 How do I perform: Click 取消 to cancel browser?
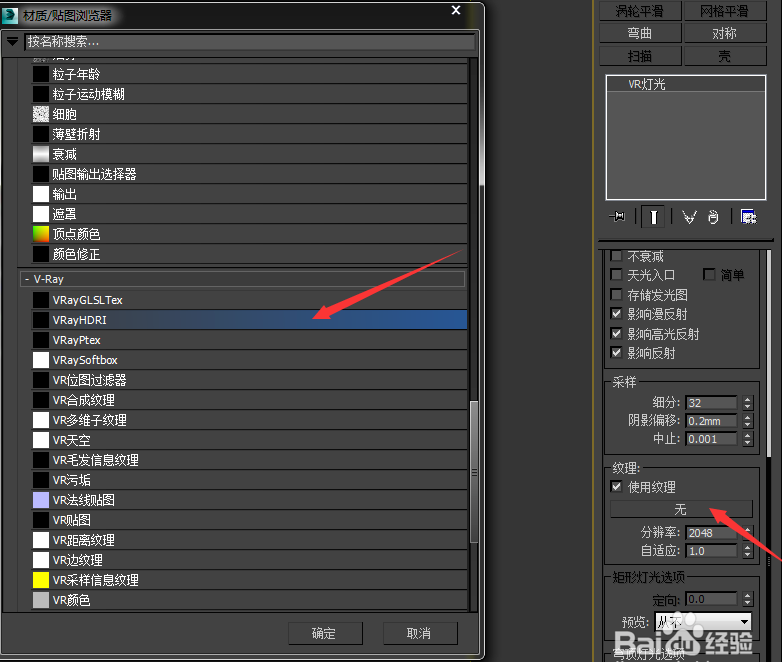[x=420, y=633]
